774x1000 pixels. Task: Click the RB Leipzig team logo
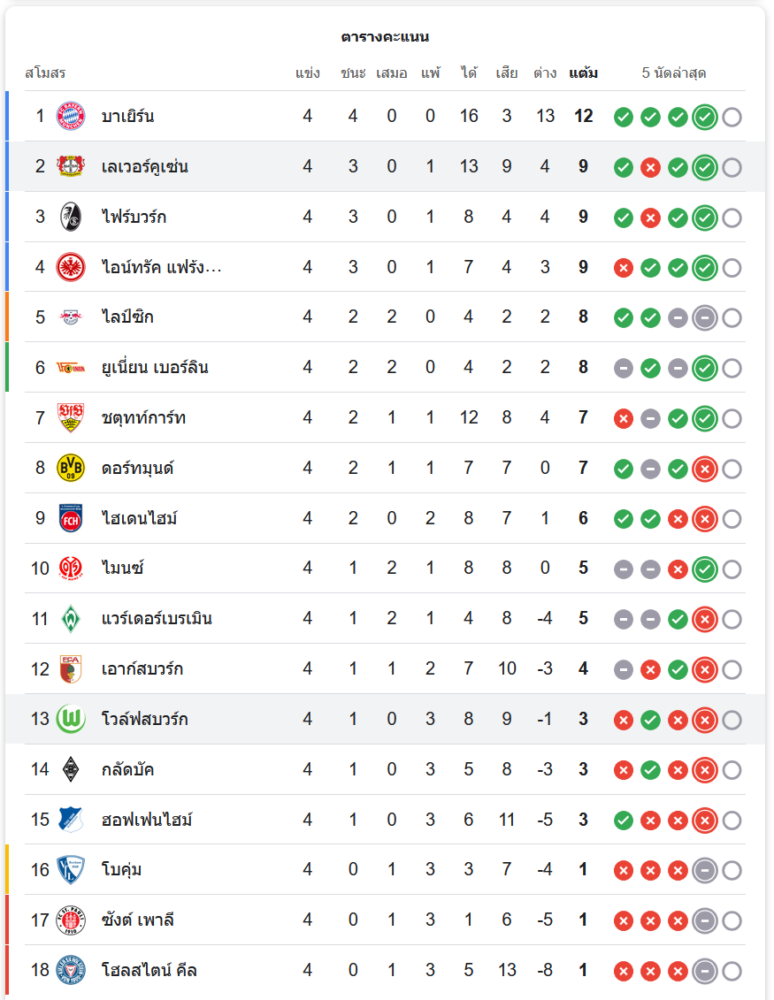click(x=71, y=317)
